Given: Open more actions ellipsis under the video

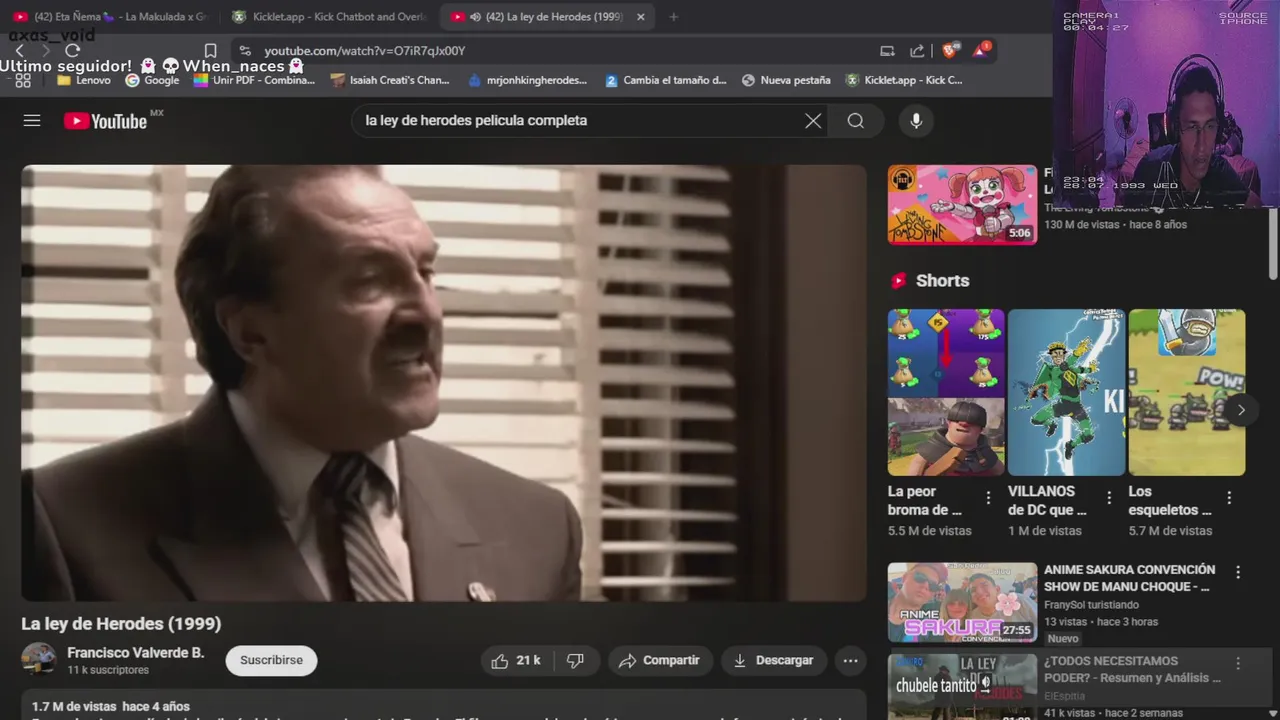Looking at the screenshot, I should pyautogui.click(x=850, y=660).
